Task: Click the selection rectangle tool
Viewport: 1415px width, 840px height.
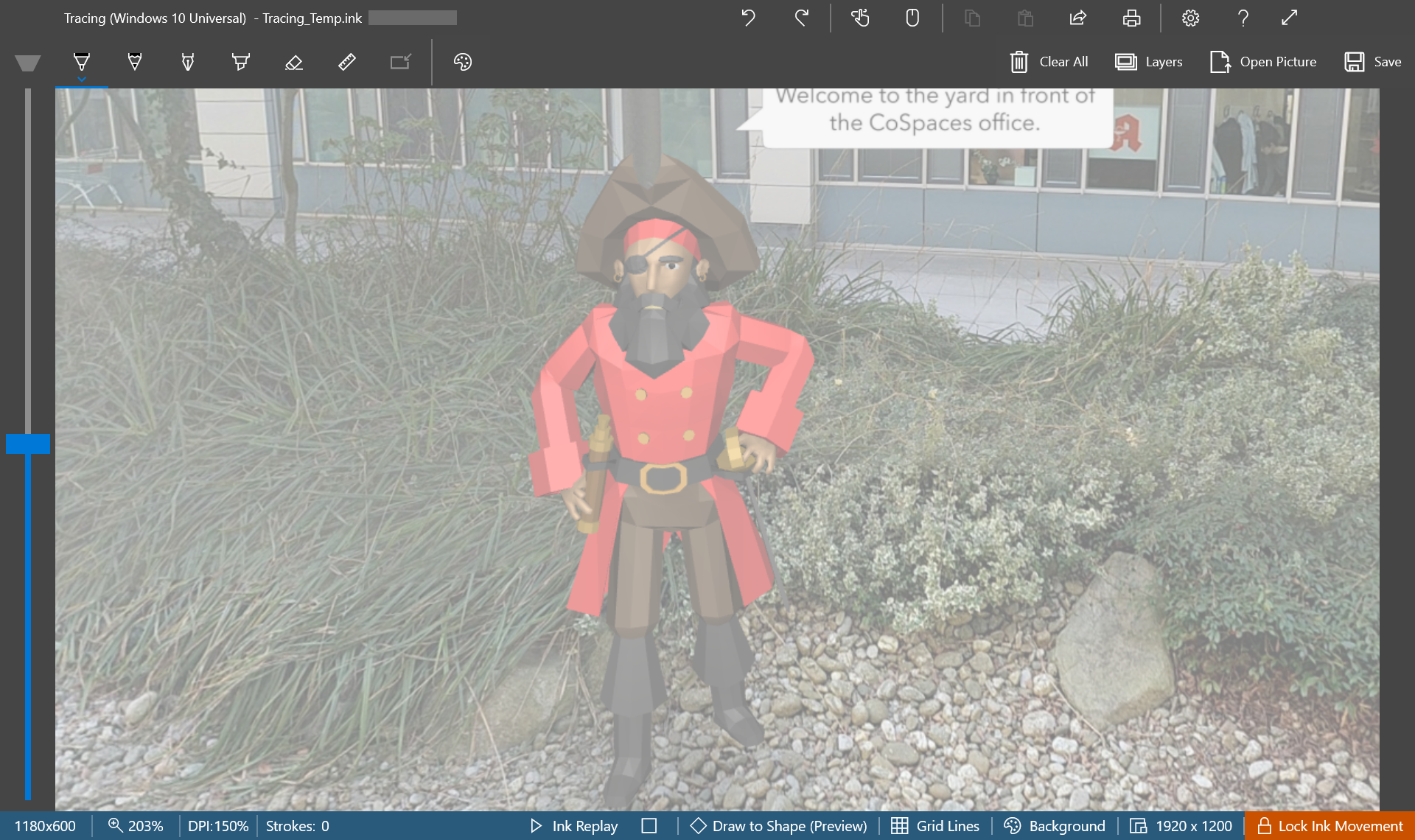Action: 400,62
